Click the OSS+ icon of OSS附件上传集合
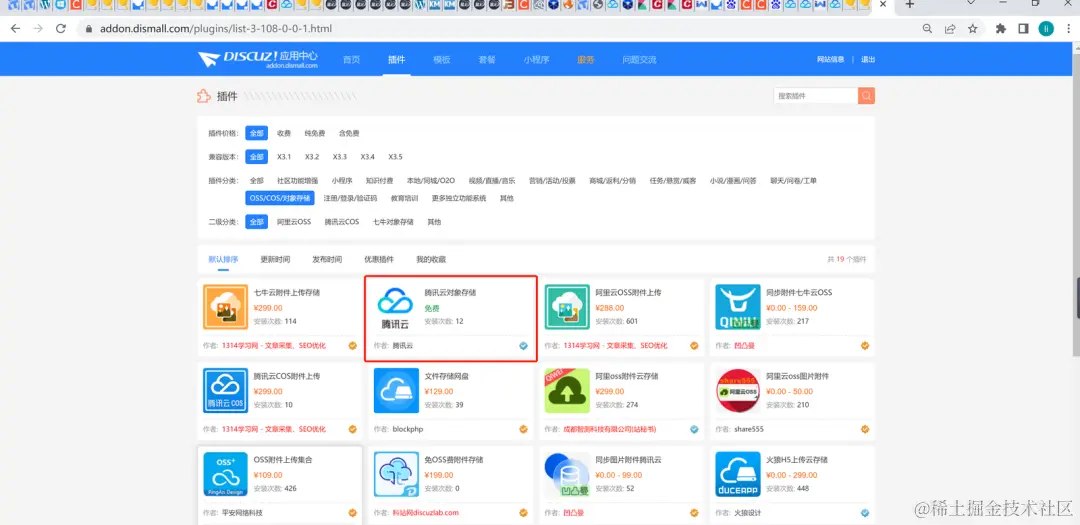This screenshot has width=1080, height=525. 225,474
